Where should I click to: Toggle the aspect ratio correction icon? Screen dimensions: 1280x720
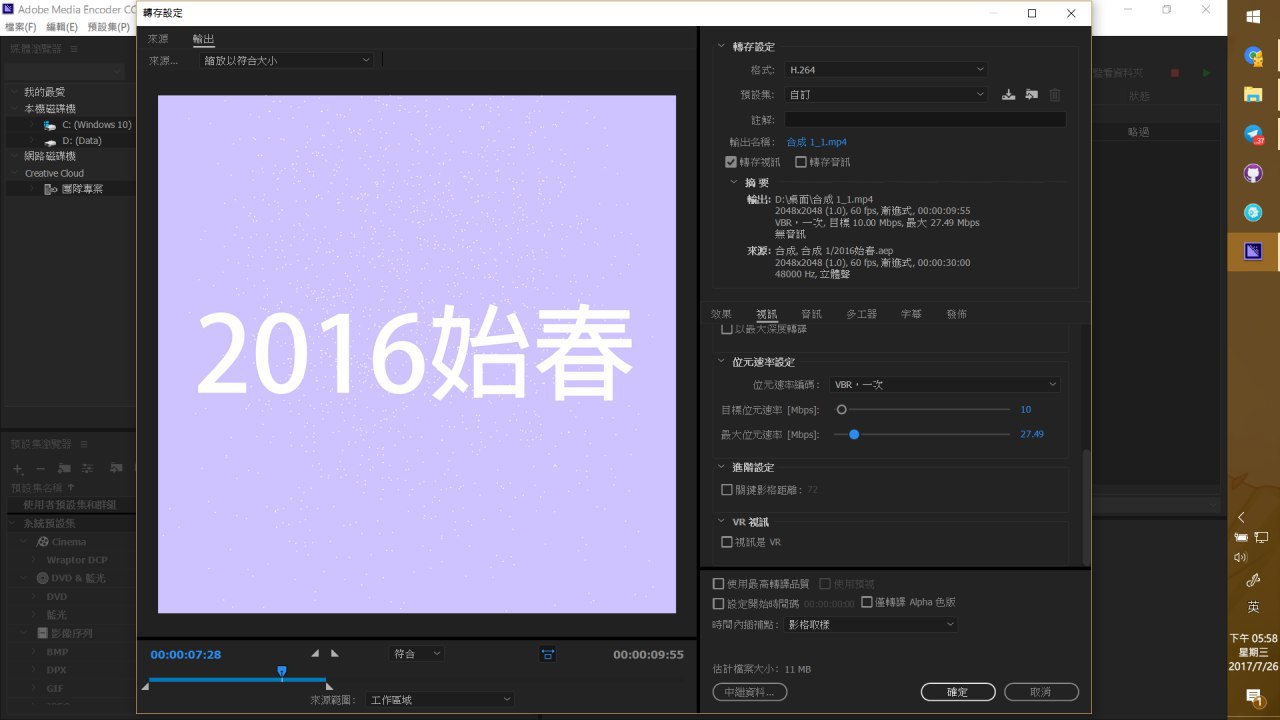click(548, 654)
